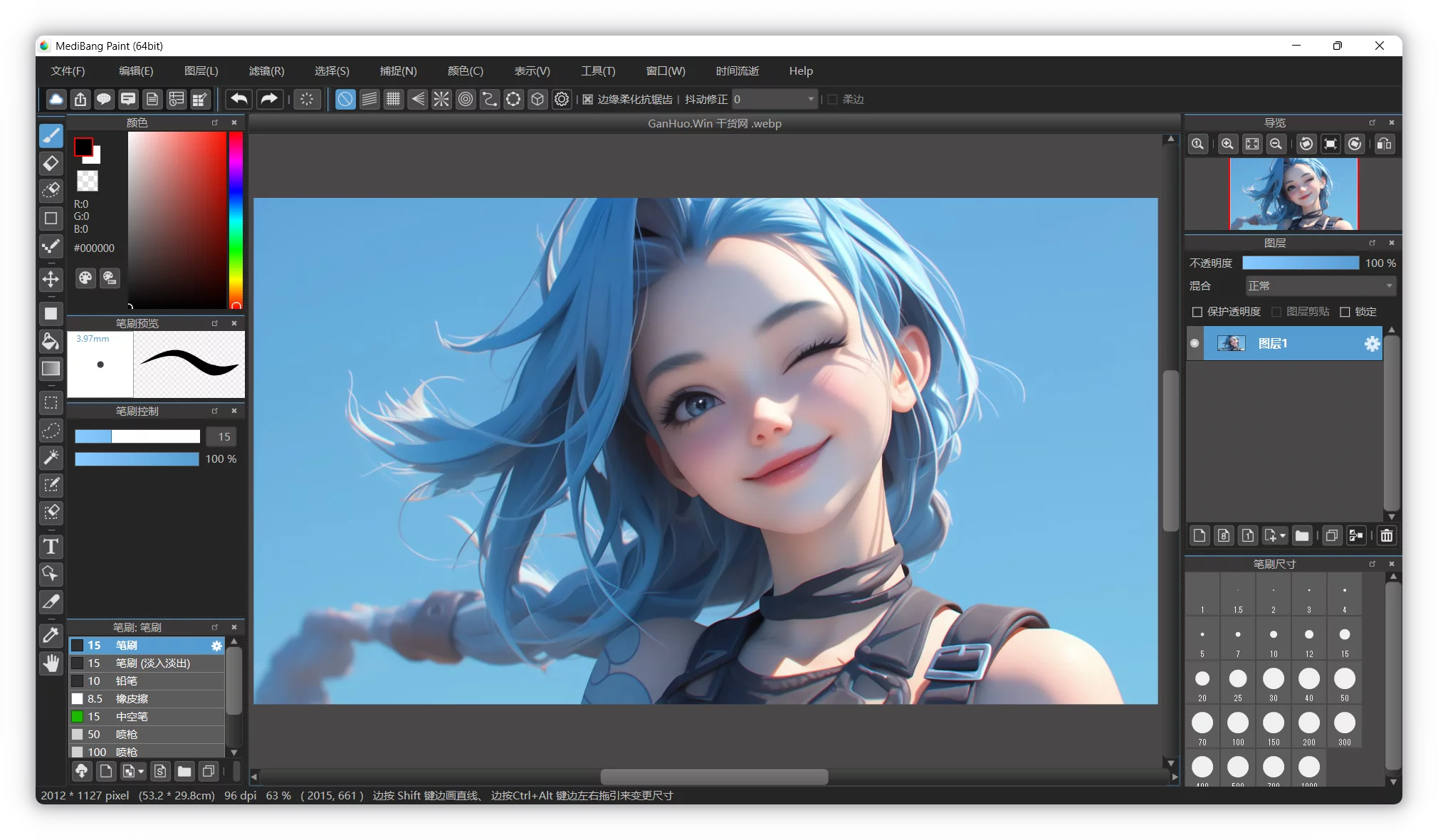Activate the Hand pan tool
Viewport: 1438px width, 840px height.
(x=51, y=663)
